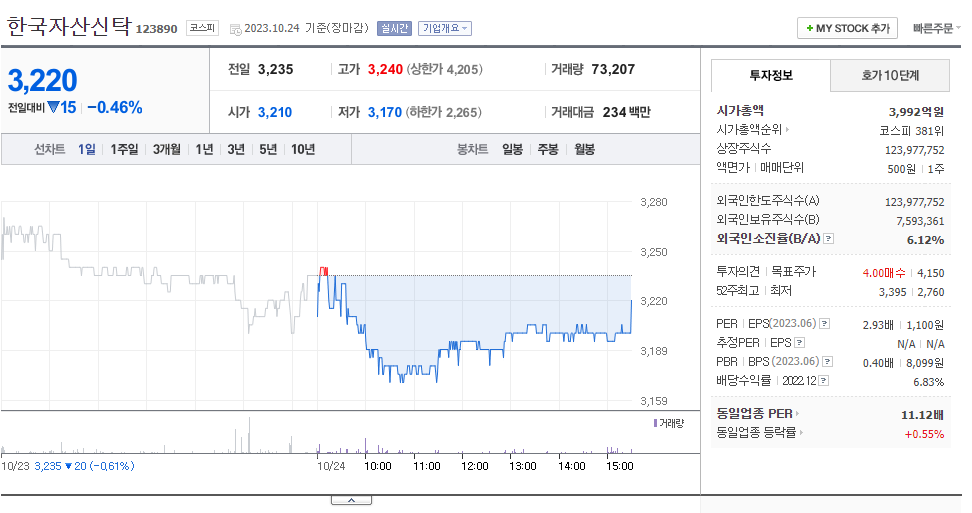The image size is (972, 513).
Task: Select 3개월 line chart period
Action: (x=167, y=149)
